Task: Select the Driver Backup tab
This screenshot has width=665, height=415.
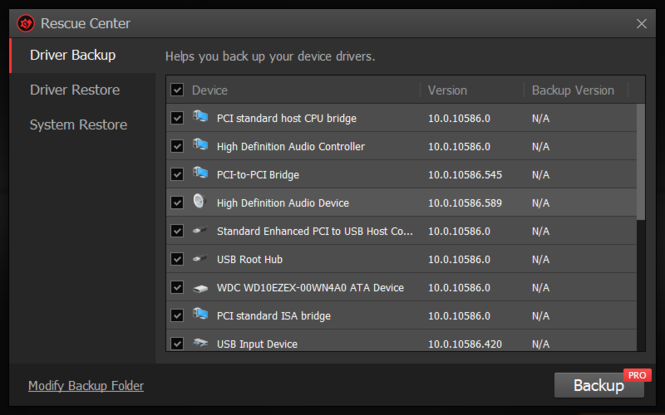Action: 73,55
